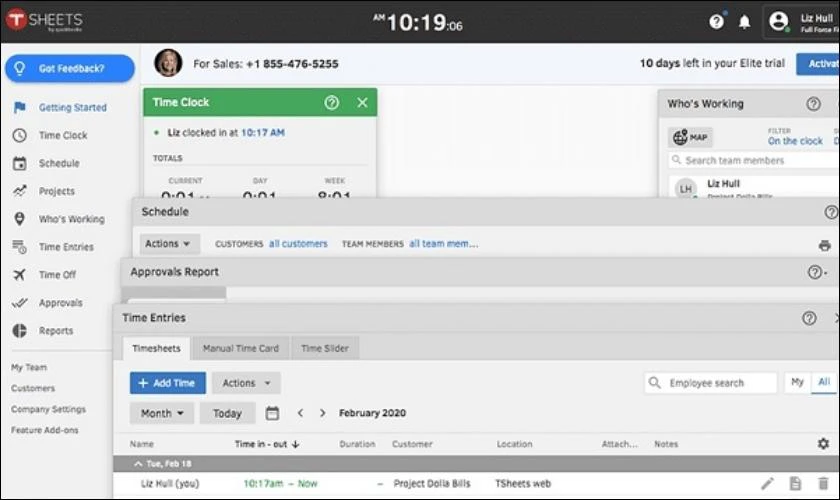Viewport: 840px width, 500px height.
Task: Click the Today button
Action: click(x=227, y=413)
